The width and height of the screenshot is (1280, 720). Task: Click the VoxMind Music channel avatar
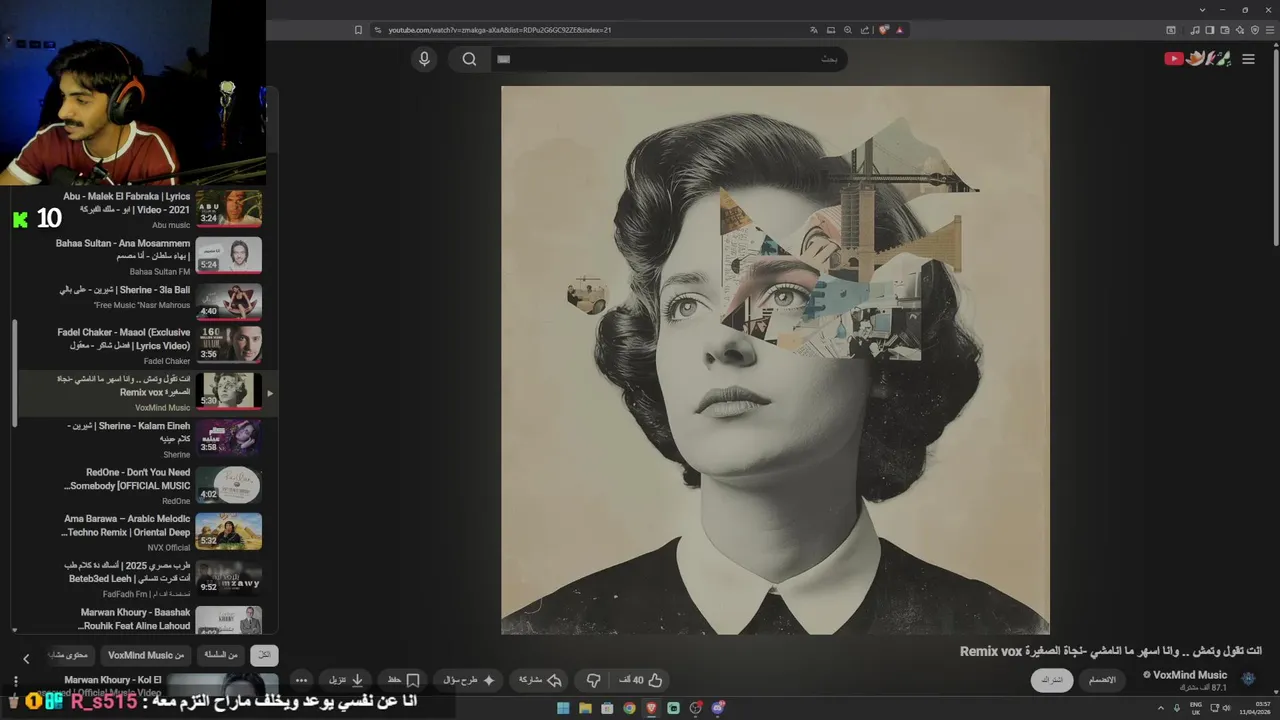point(1248,679)
